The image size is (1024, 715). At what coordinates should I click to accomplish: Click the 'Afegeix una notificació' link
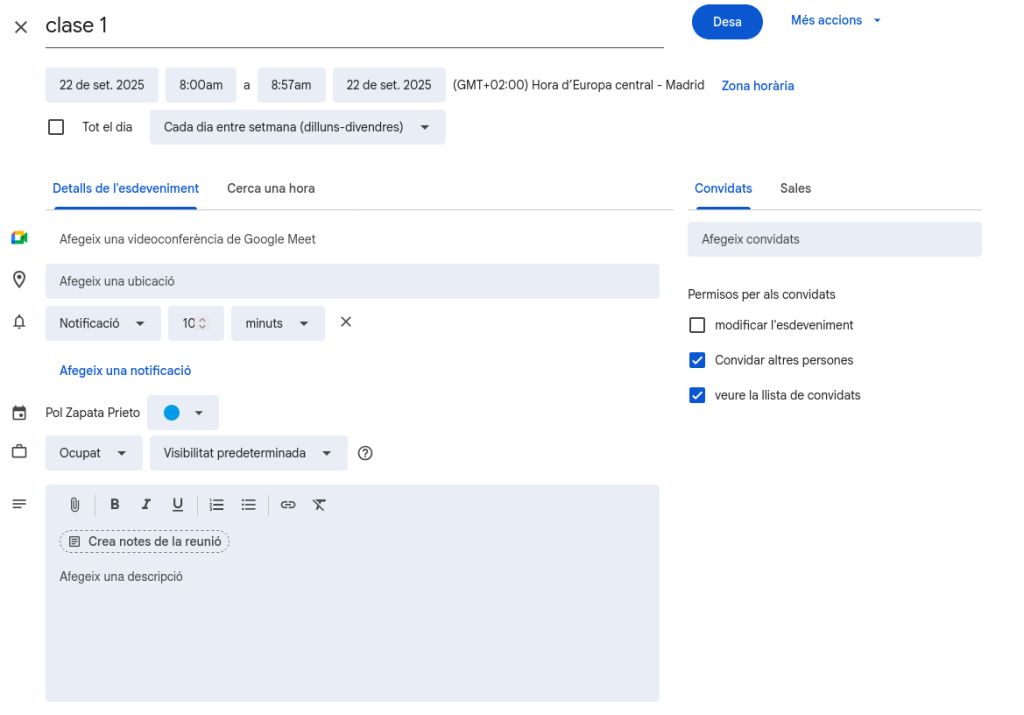click(125, 370)
